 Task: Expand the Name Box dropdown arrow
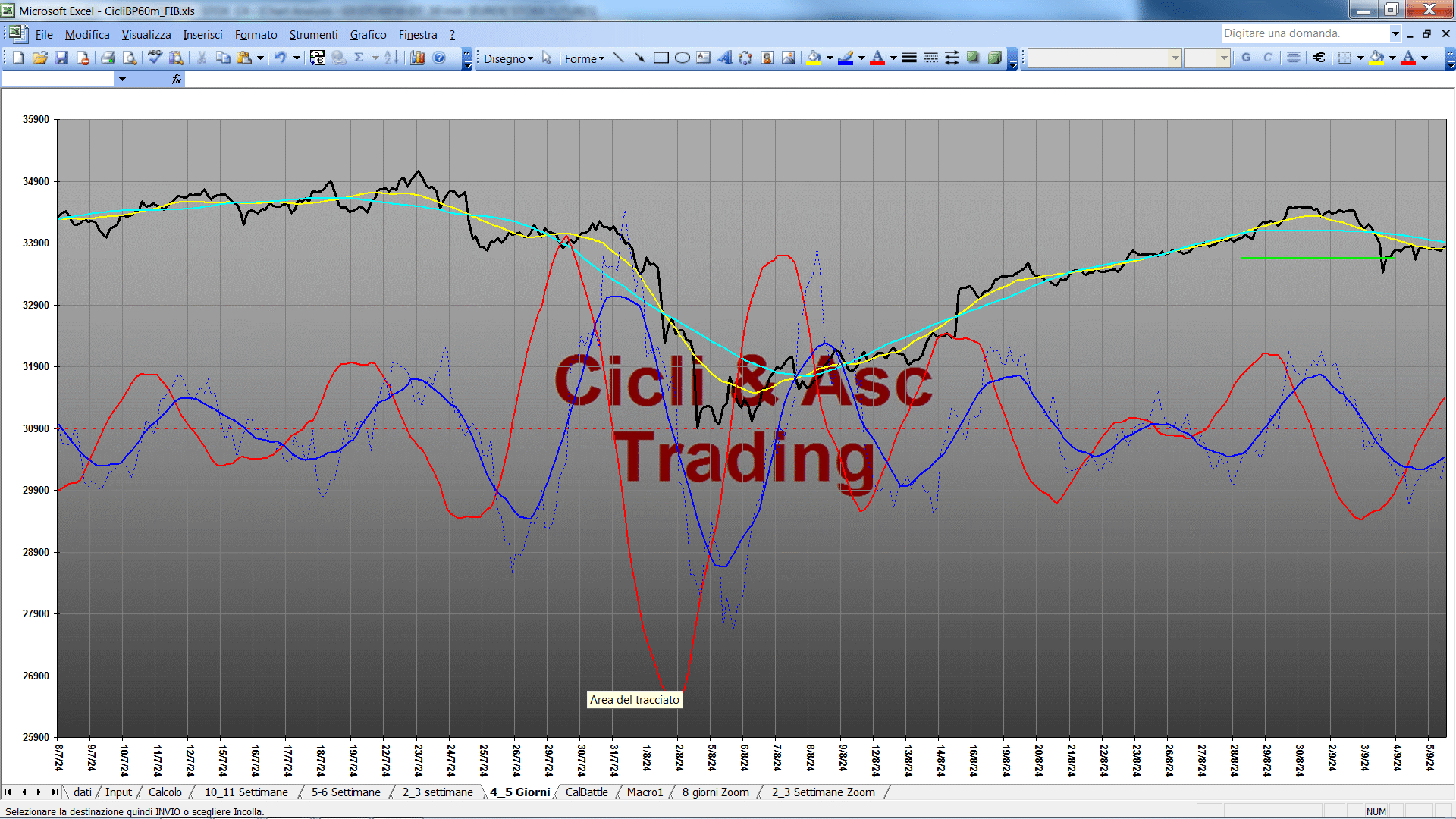point(122,79)
